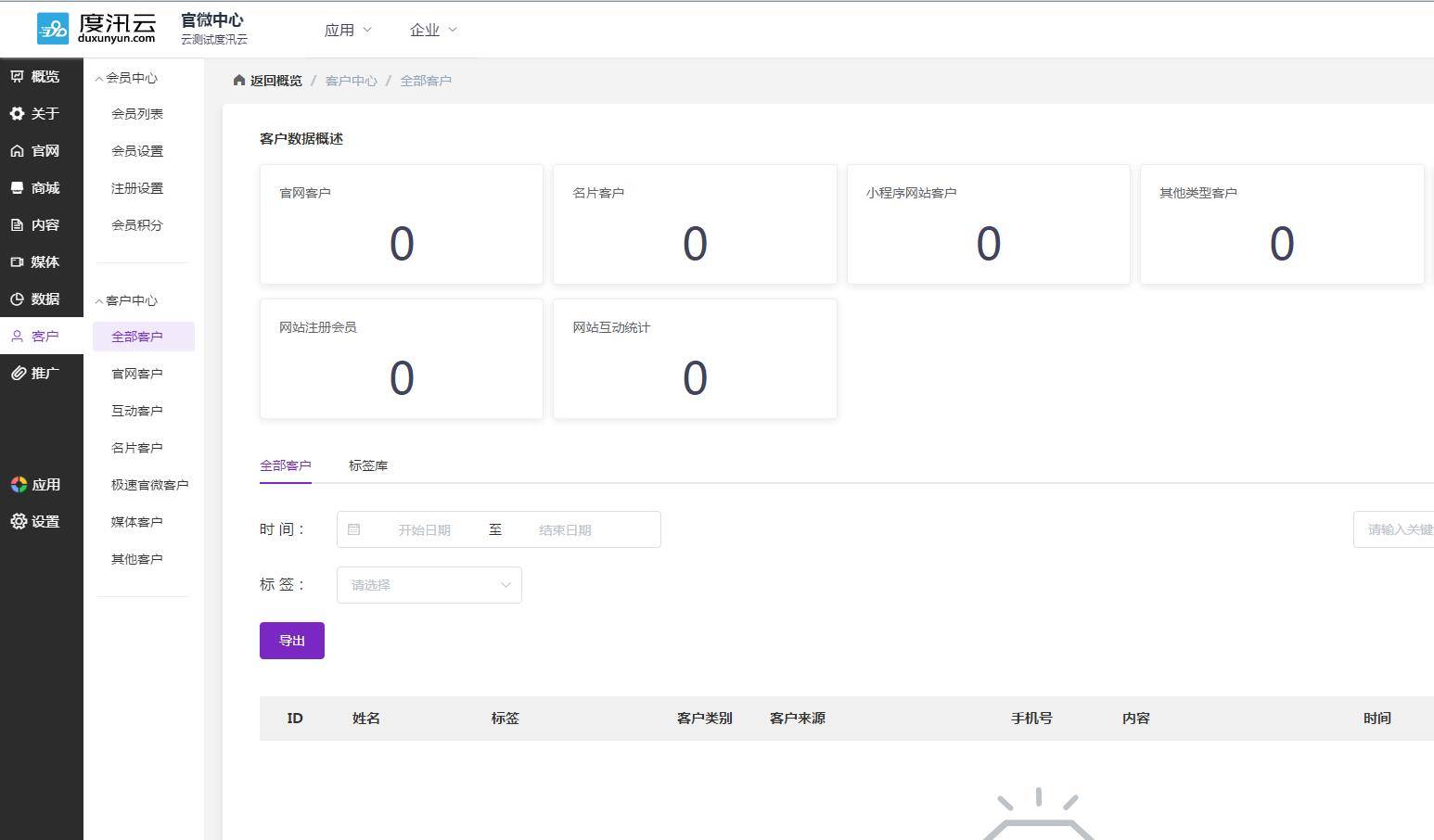This screenshot has width=1434, height=840.
Task: Click the 结束日期 end date field
Action: click(565, 530)
